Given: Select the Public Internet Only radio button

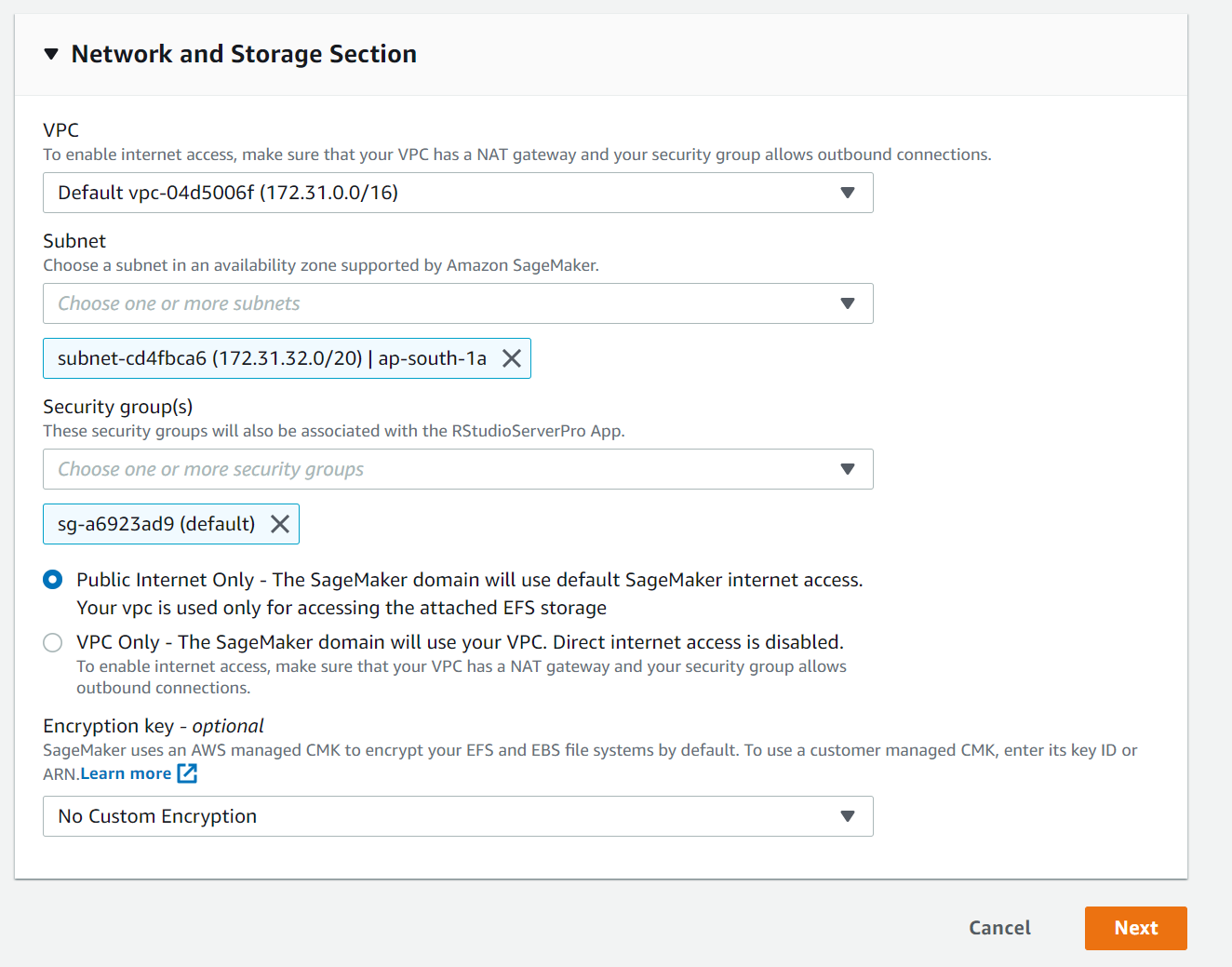Looking at the screenshot, I should coord(53,580).
